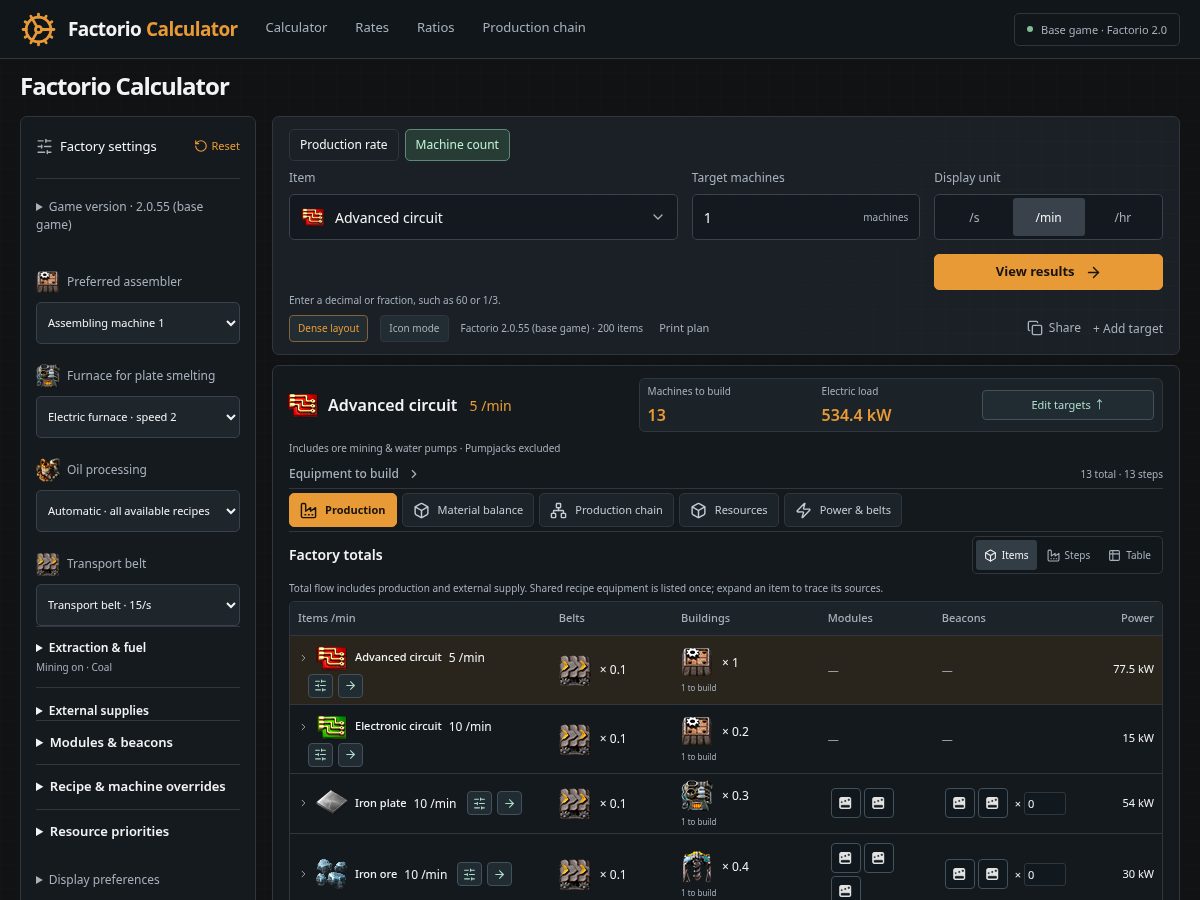
Task: Click the Share copy icon
Action: point(1035,328)
